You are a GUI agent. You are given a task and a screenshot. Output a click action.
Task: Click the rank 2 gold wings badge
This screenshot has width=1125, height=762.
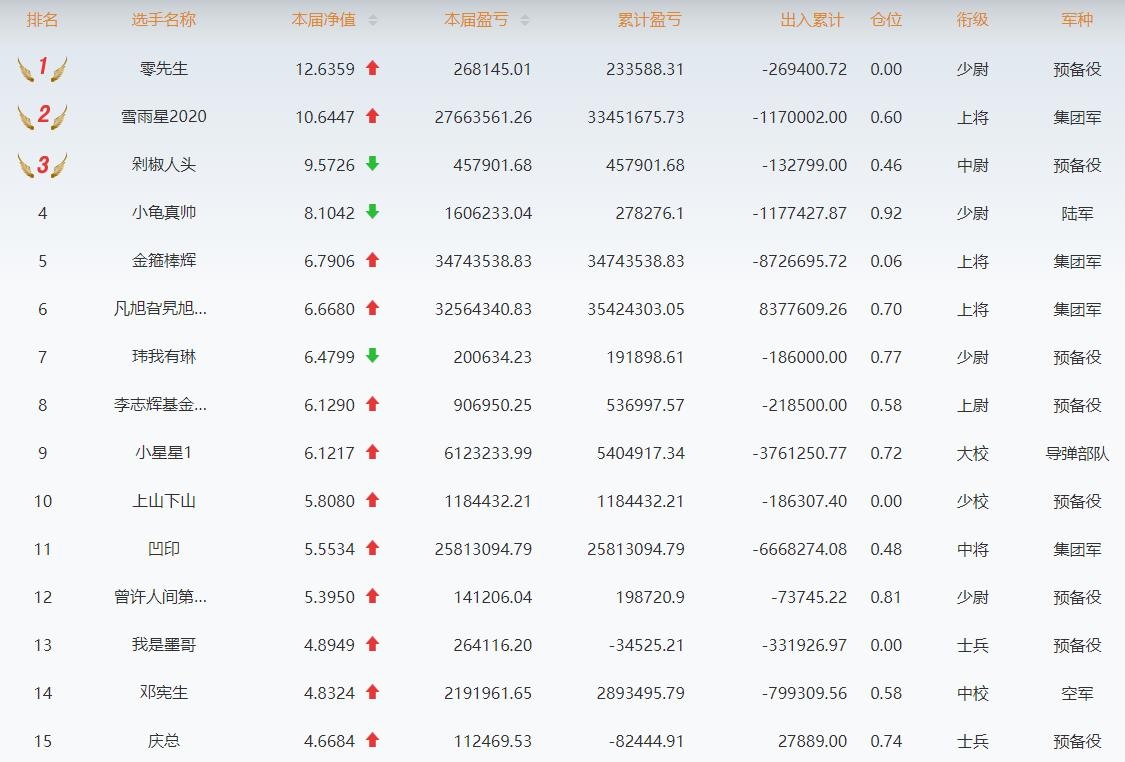pyautogui.click(x=42, y=117)
